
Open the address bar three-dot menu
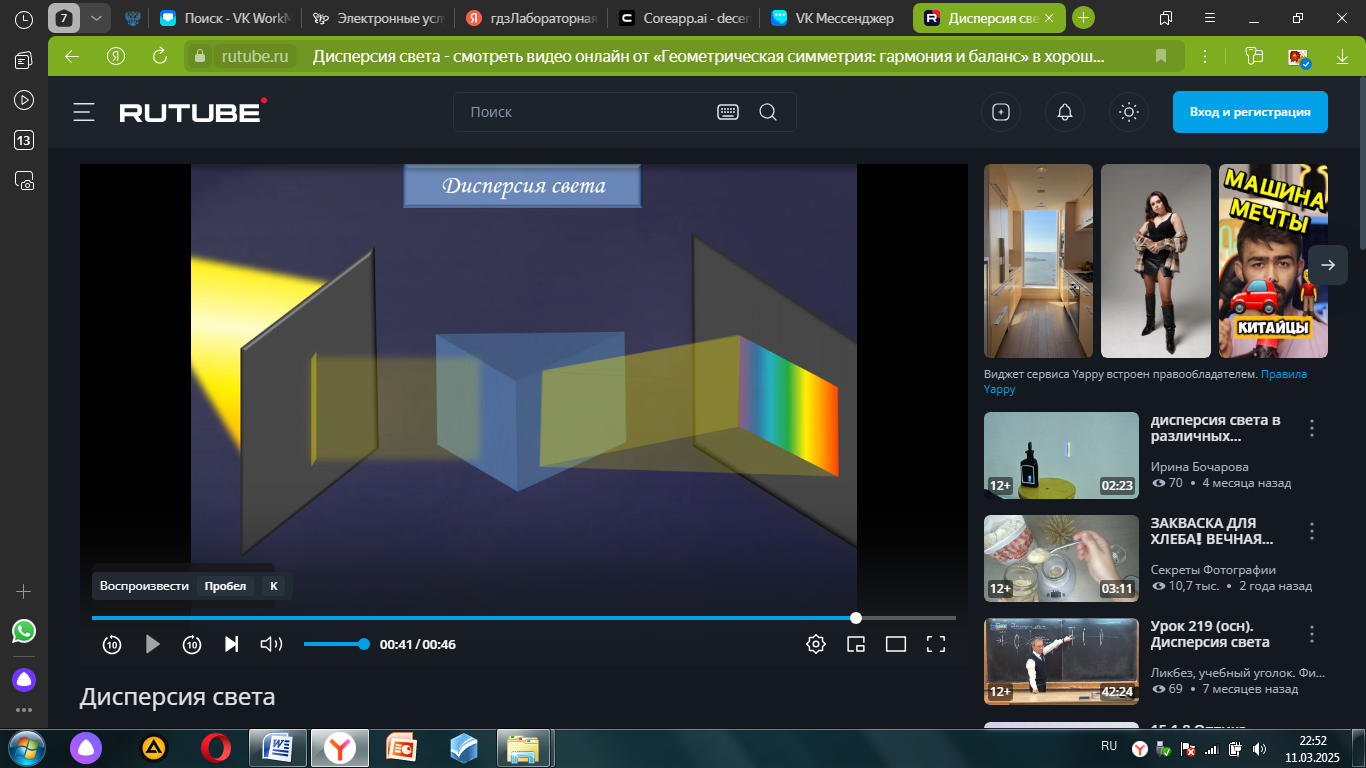[x=1206, y=56]
